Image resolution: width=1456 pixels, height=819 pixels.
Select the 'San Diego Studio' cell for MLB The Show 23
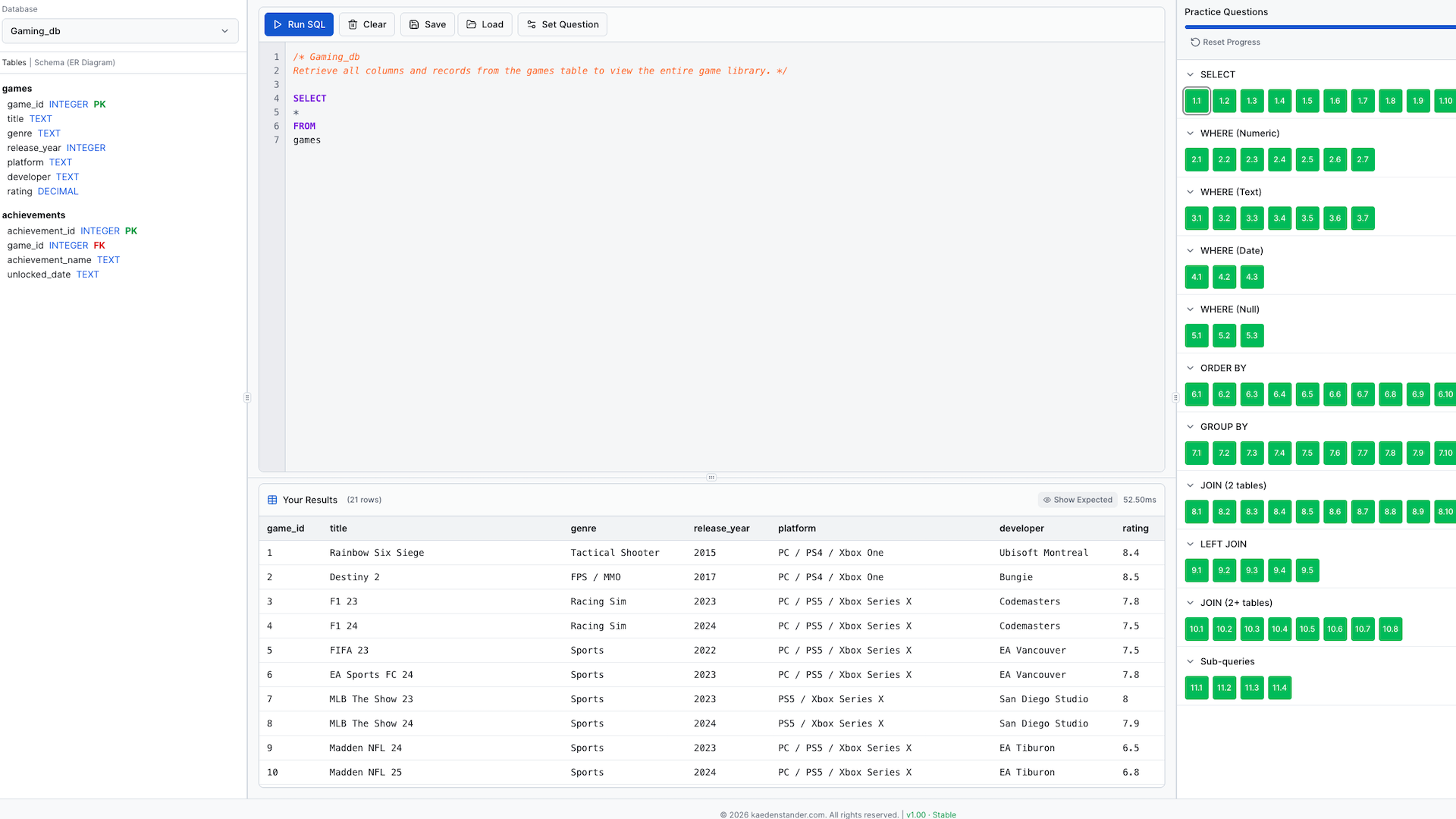[x=1043, y=699]
